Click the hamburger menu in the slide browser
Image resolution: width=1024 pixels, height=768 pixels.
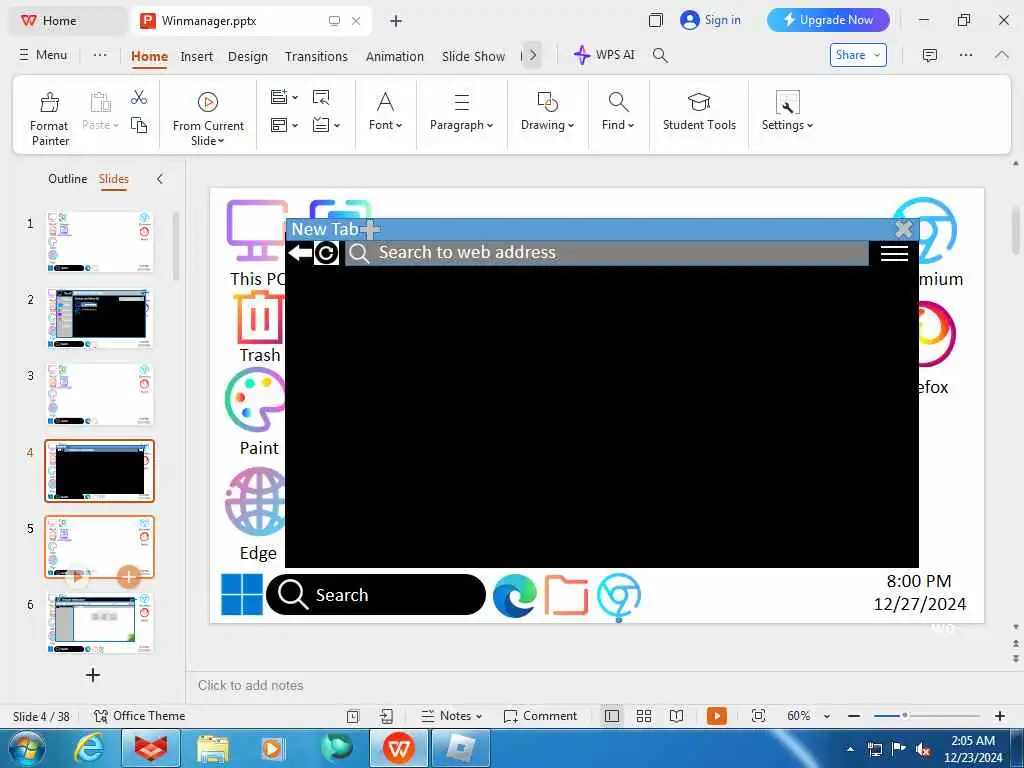pyautogui.click(x=894, y=253)
